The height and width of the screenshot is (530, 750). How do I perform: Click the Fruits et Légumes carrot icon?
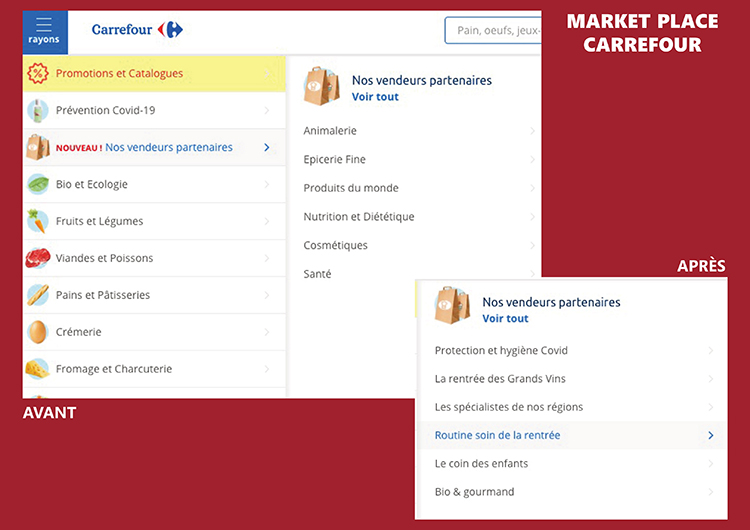37,221
